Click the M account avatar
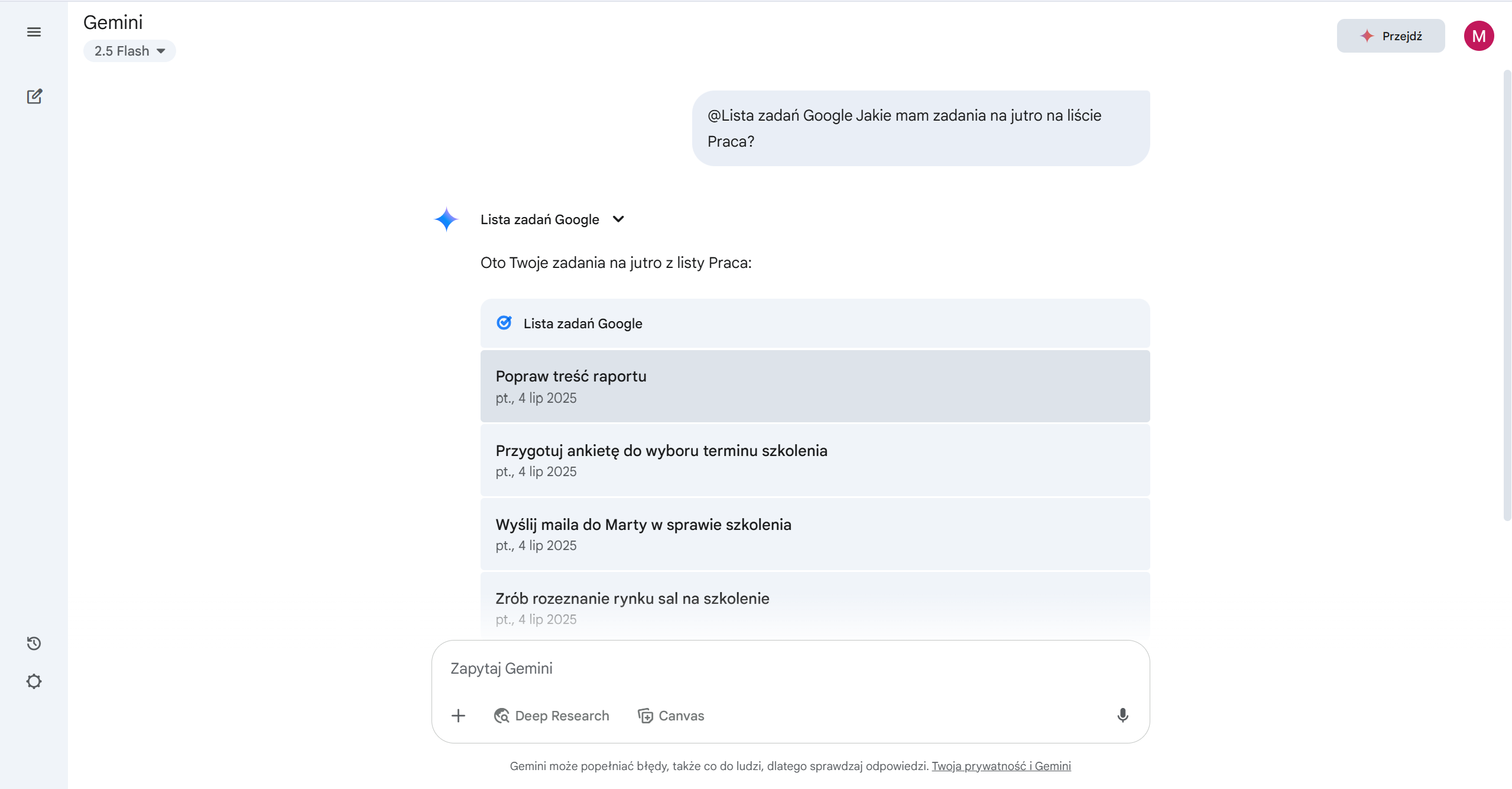 click(x=1478, y=36)
